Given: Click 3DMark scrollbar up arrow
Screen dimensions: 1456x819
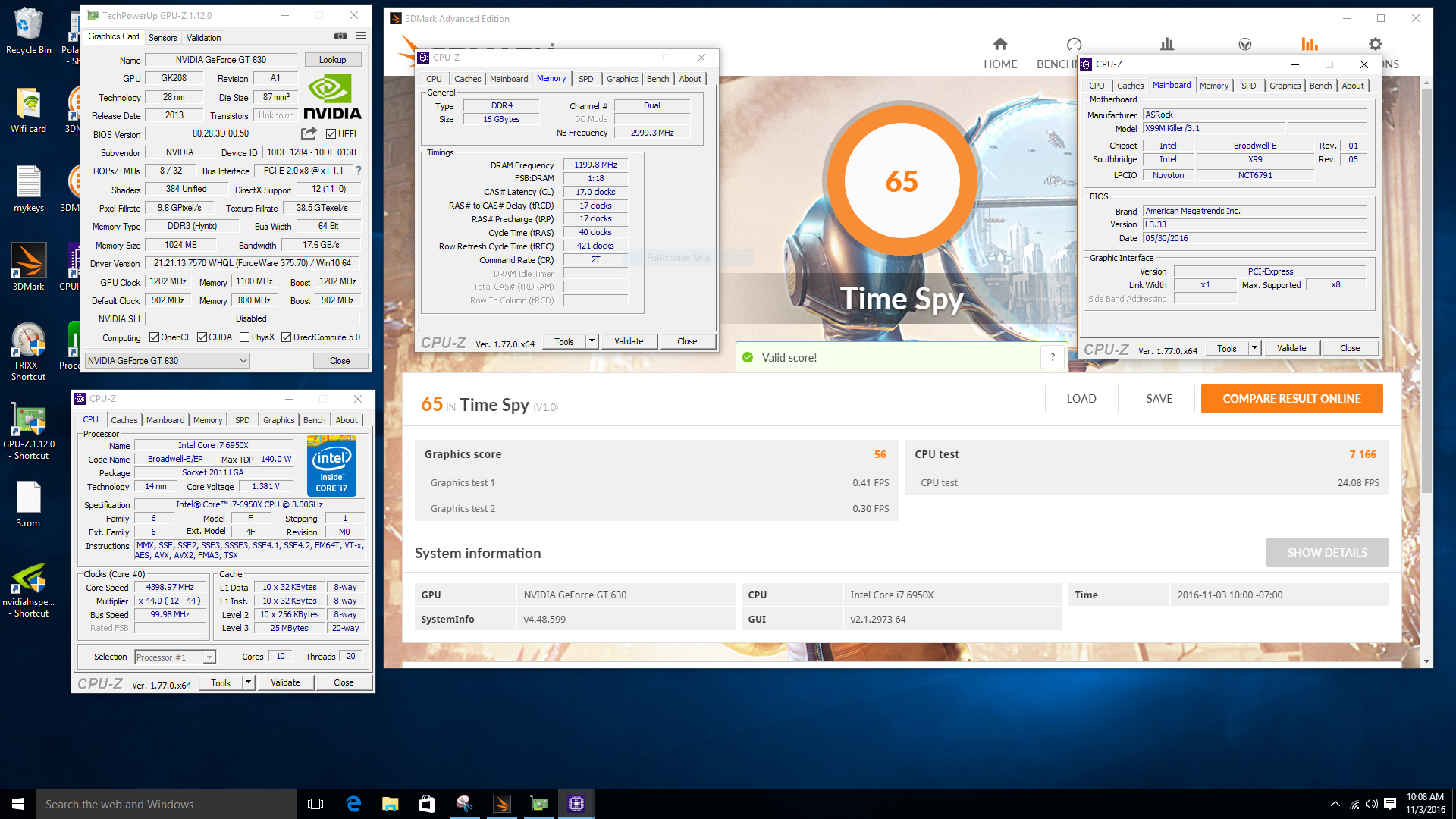Looking at the screenshot, I should click(1426, 82).
